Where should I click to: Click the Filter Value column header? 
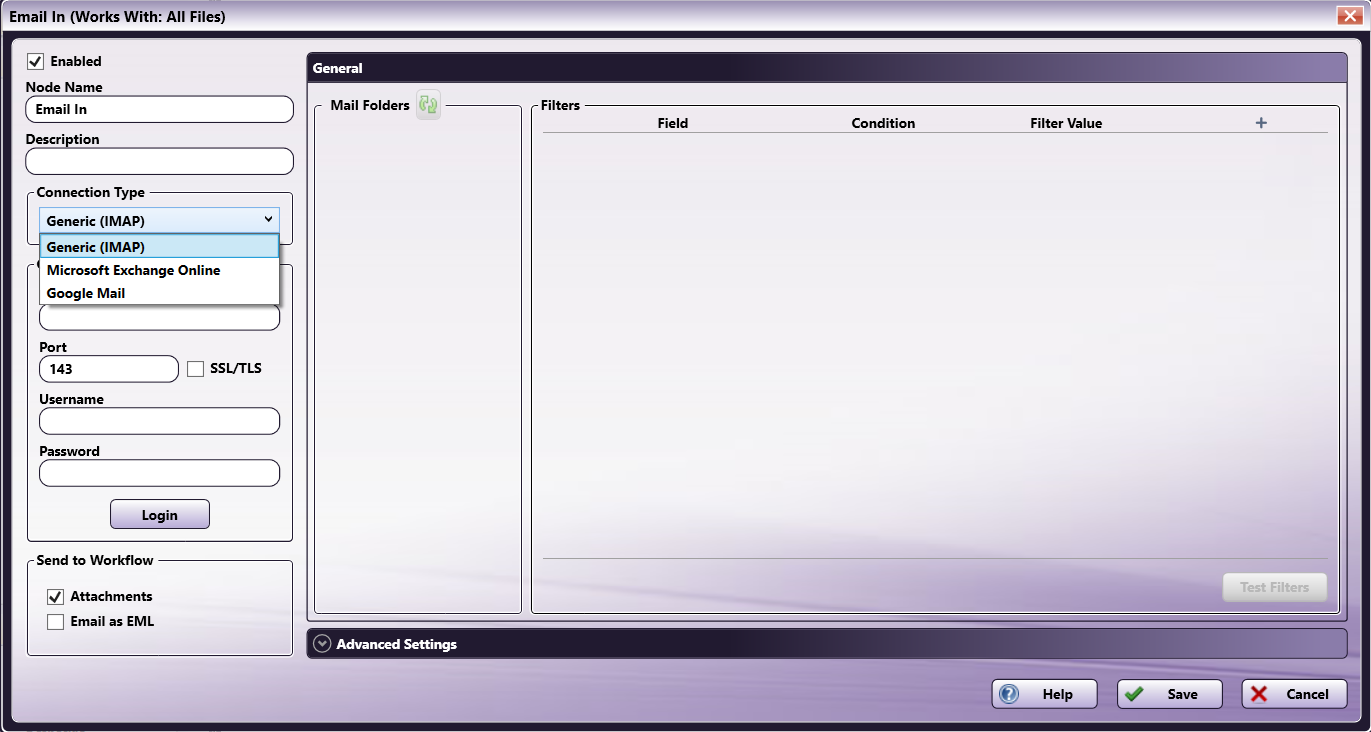(1066, 123)
